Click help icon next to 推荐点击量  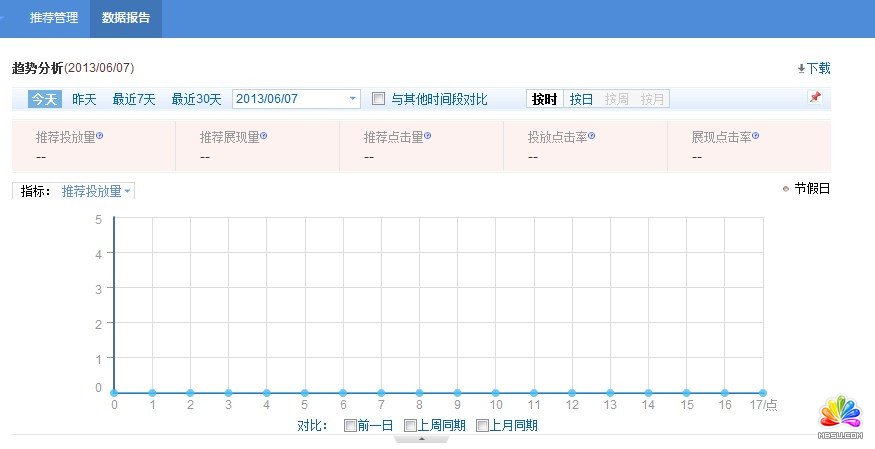428,135
